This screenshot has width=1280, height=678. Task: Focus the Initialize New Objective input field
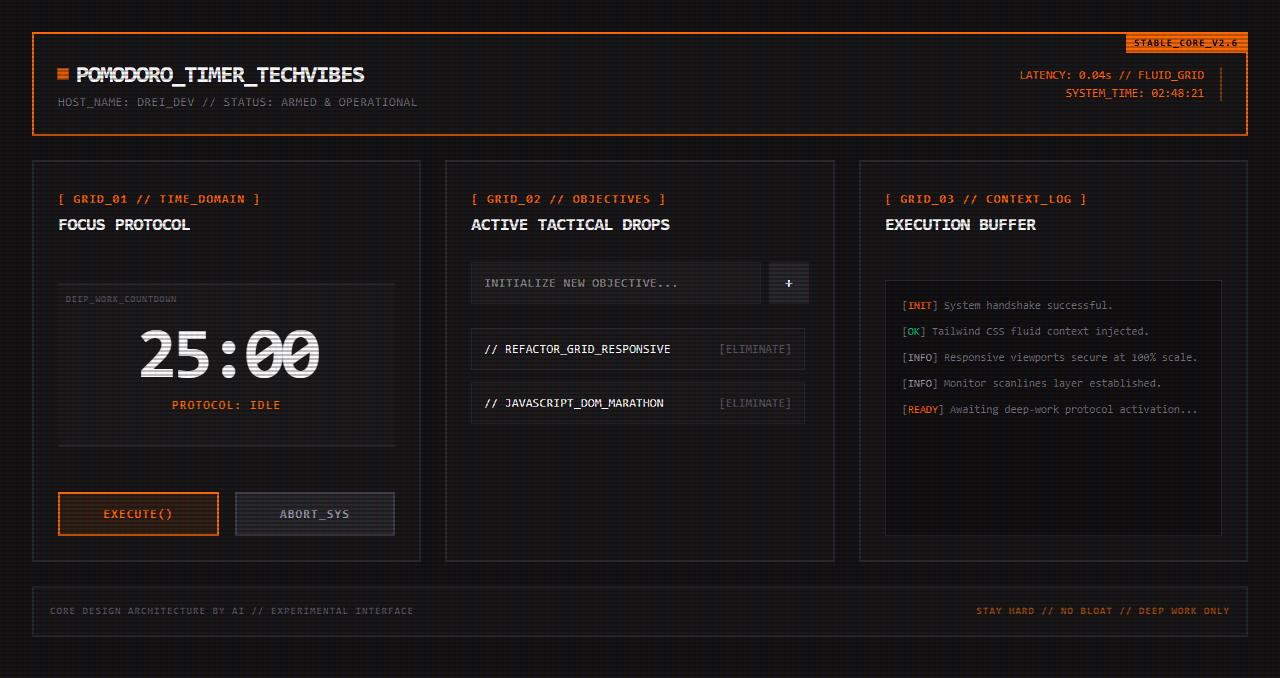click(616, 283)
